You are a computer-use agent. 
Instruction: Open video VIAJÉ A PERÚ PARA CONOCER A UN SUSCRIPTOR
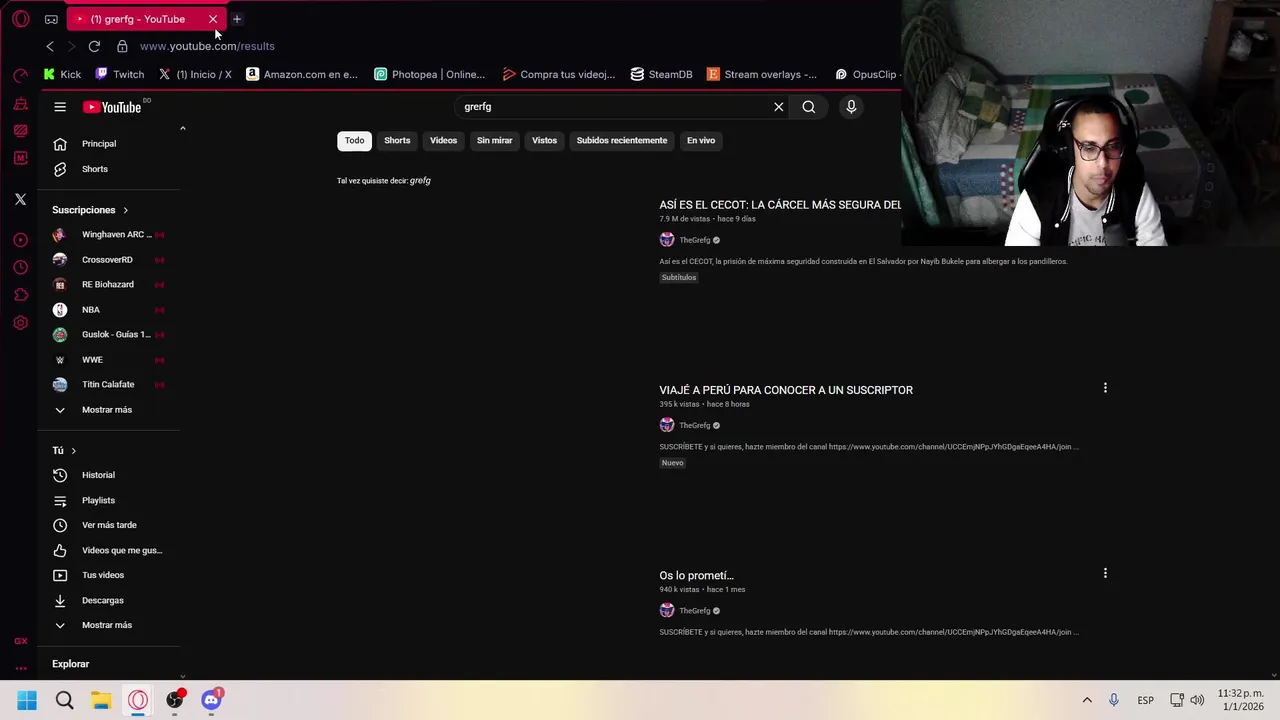(x=786, y=390)
